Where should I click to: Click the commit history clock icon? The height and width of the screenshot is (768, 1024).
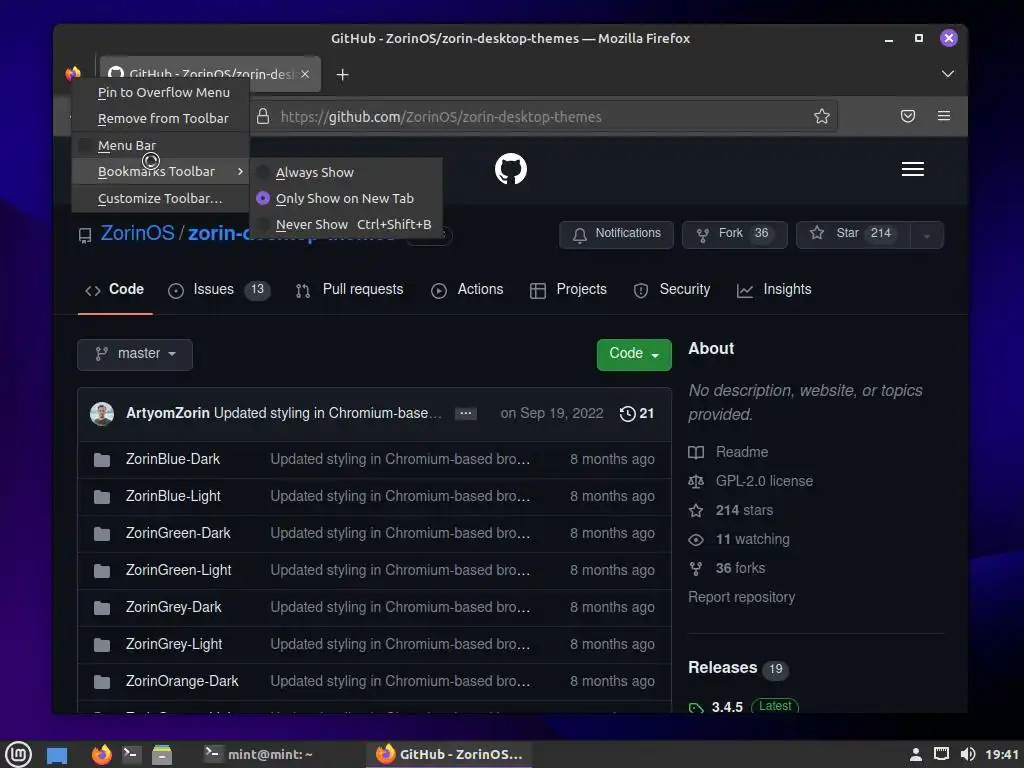pos(627,413)
